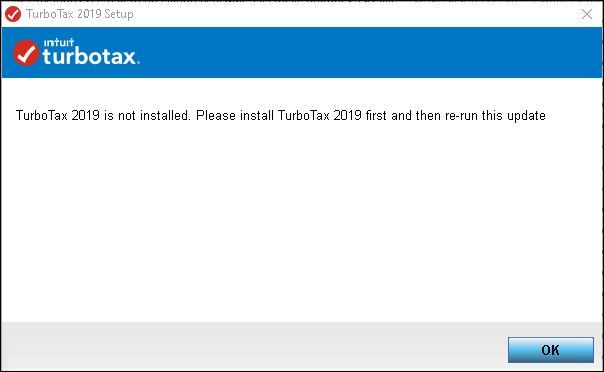Select the TurboTax 2019 Setup title text
This screenshot has width=604, height=372.
click(x=80, y=14)
